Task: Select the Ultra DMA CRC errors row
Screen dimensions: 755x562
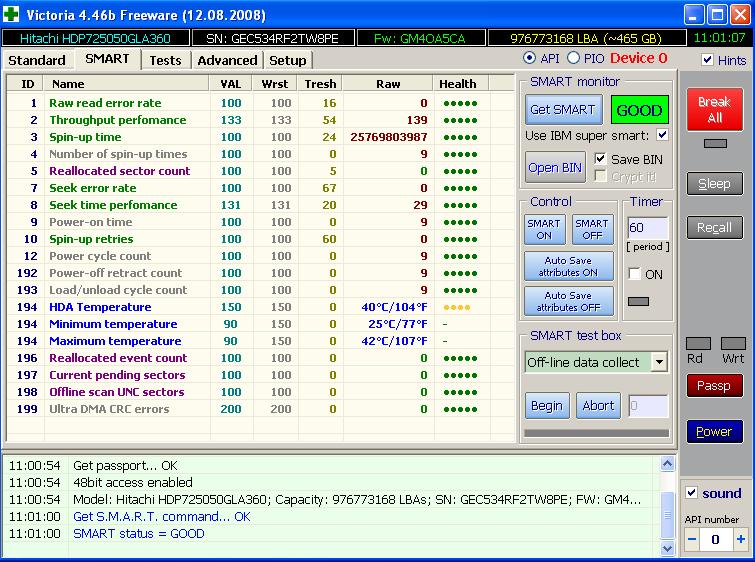Action: coord(260,409)
